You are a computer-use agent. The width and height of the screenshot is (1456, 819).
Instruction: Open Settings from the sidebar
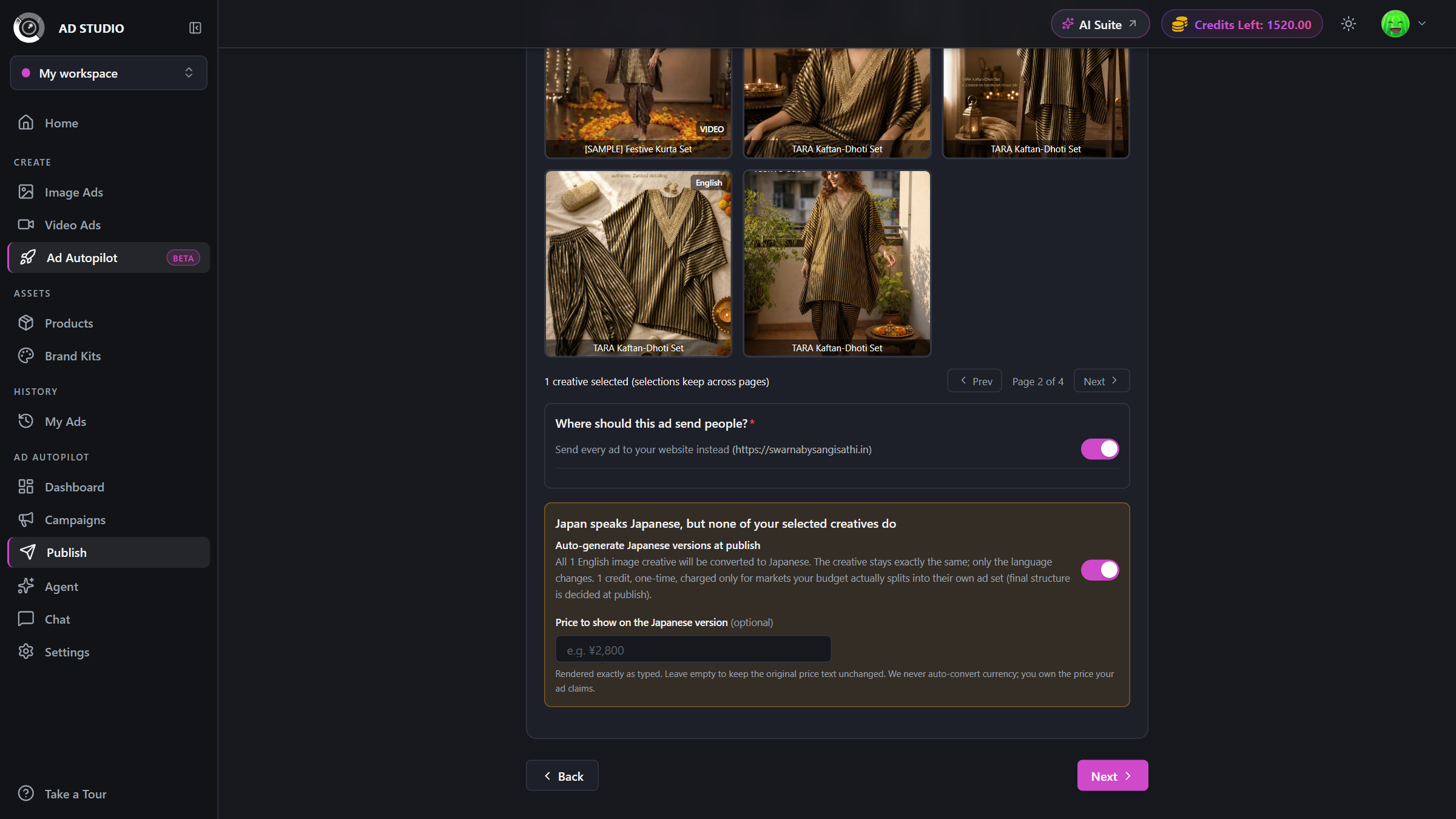(109, 652)
